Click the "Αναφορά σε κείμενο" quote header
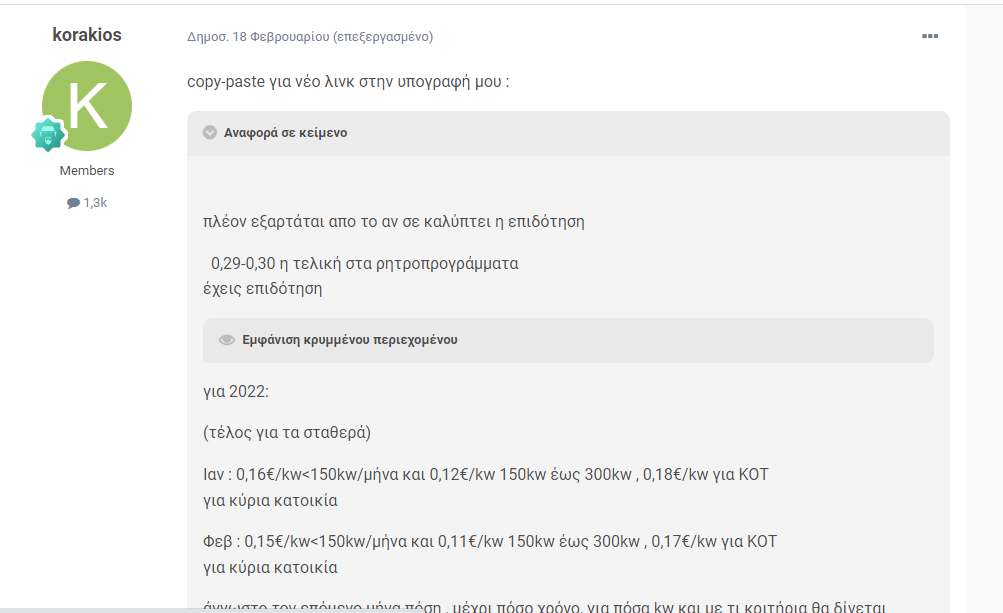Viewport: 1003px width, 613px height. pyautogui.click(x=285, y=132)
